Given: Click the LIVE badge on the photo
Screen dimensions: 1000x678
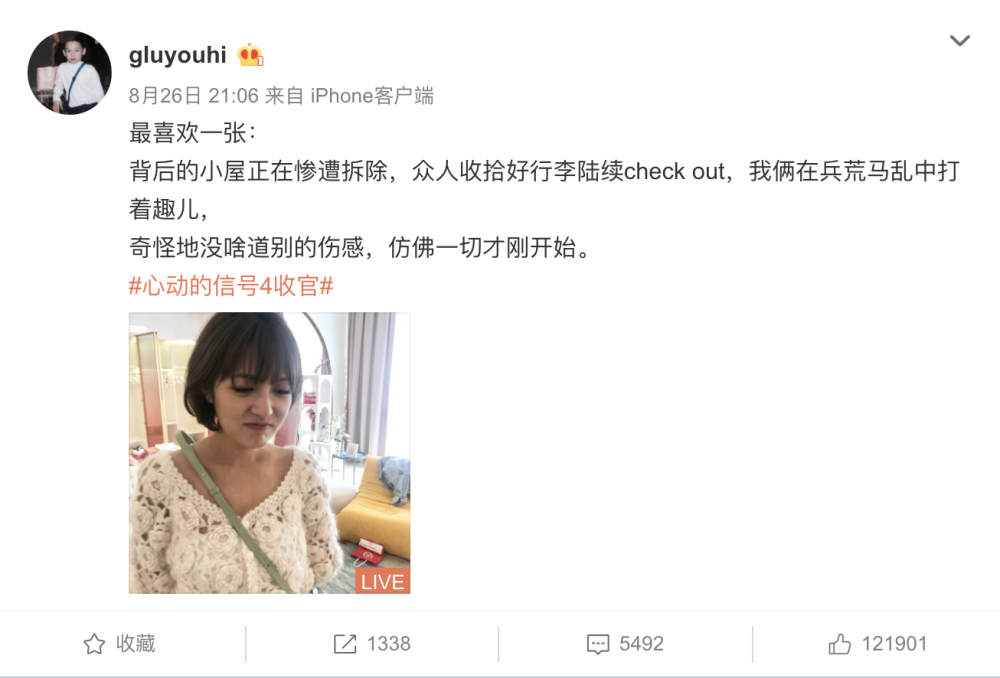Looking at the screenshot, I should click(x=382, y=581).
